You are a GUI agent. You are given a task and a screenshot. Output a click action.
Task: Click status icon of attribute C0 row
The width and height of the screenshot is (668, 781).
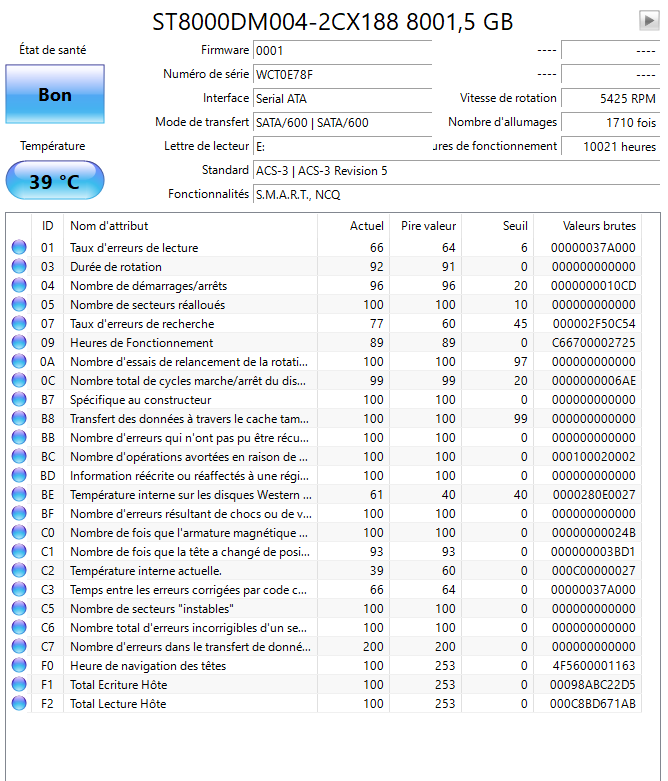pyautogui.click(x=19, y=532)
